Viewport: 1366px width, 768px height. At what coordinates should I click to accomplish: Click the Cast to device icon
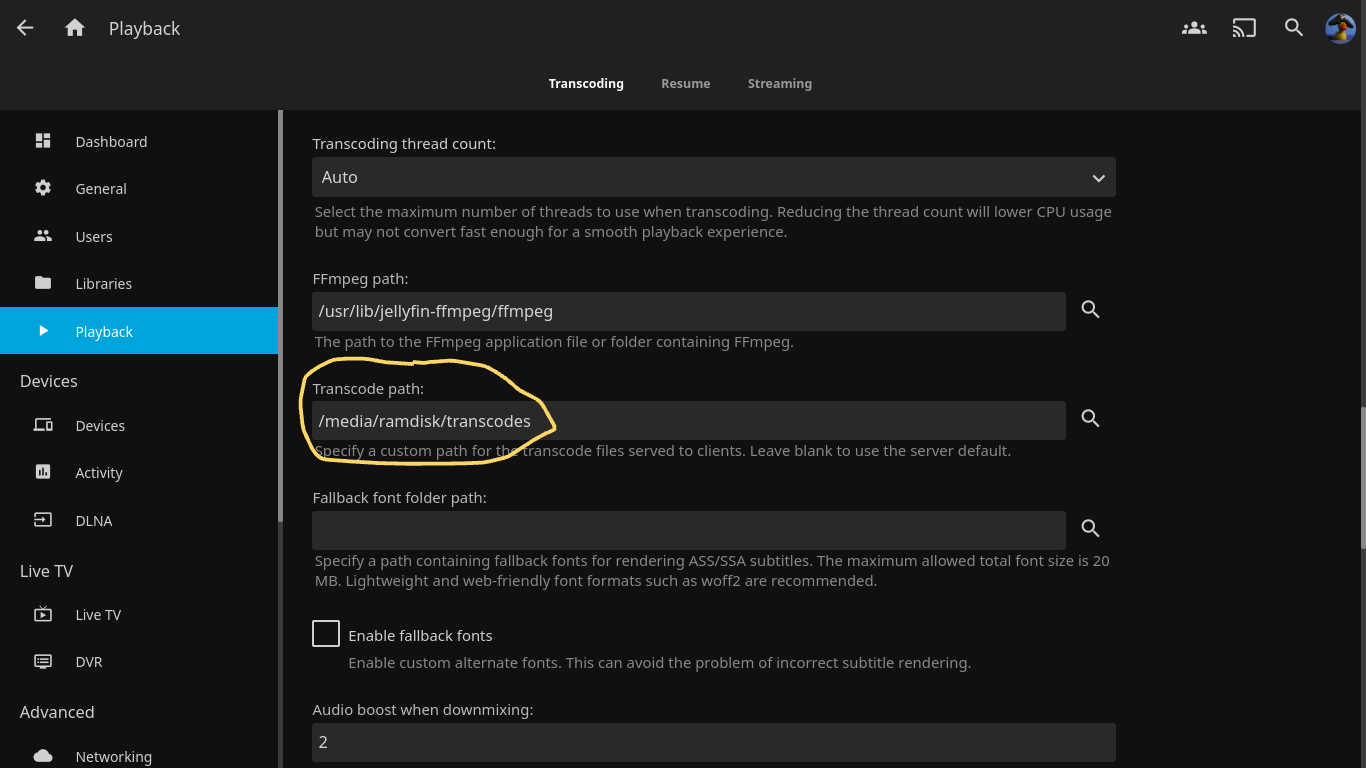[1244, 28]
